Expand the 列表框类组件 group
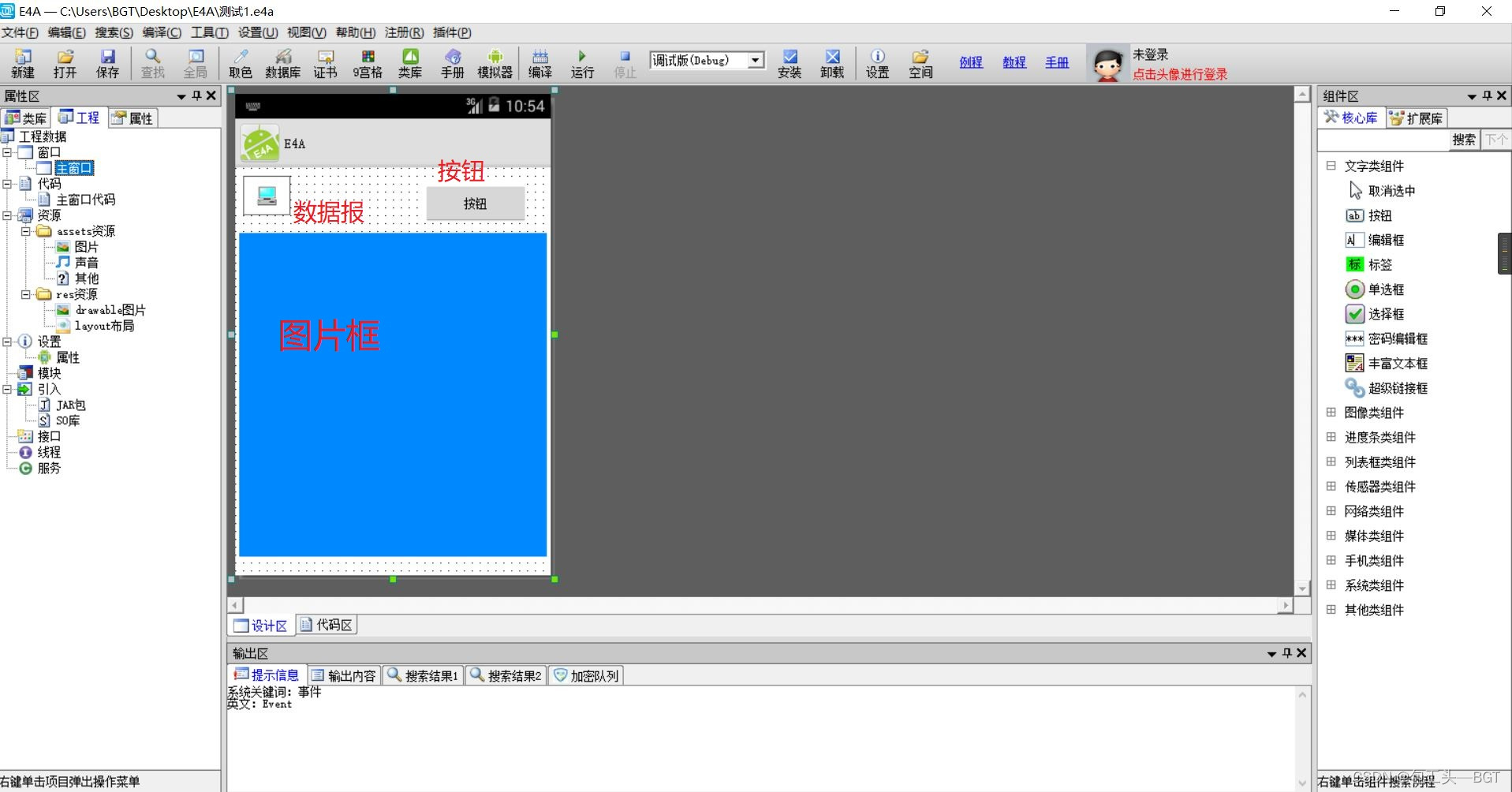The height and width of the screenshot is (792, 1512). coord(1331,461)
